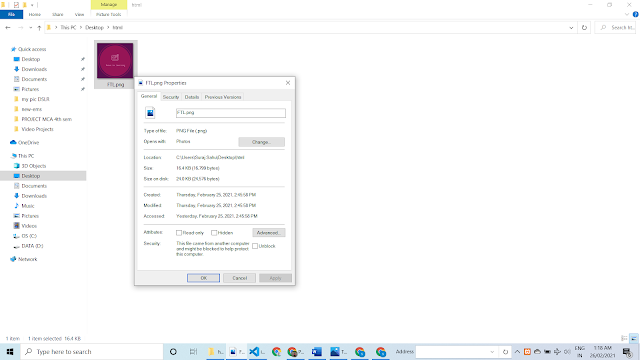
Task: Click the Apply button
Action: tap(275, 278)
